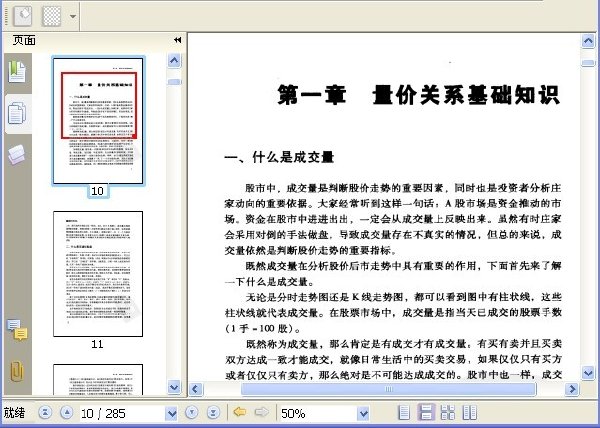Open the bookmarks panel icon
The image size is (600, 428).
pyautogui.click(x=17, y=72)
